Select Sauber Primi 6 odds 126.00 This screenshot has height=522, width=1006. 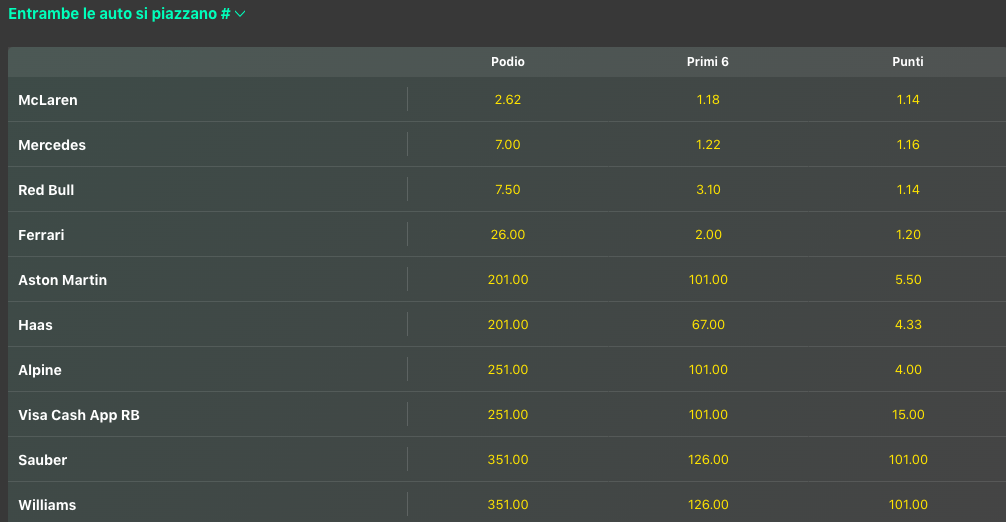click(x=708, y=460)
